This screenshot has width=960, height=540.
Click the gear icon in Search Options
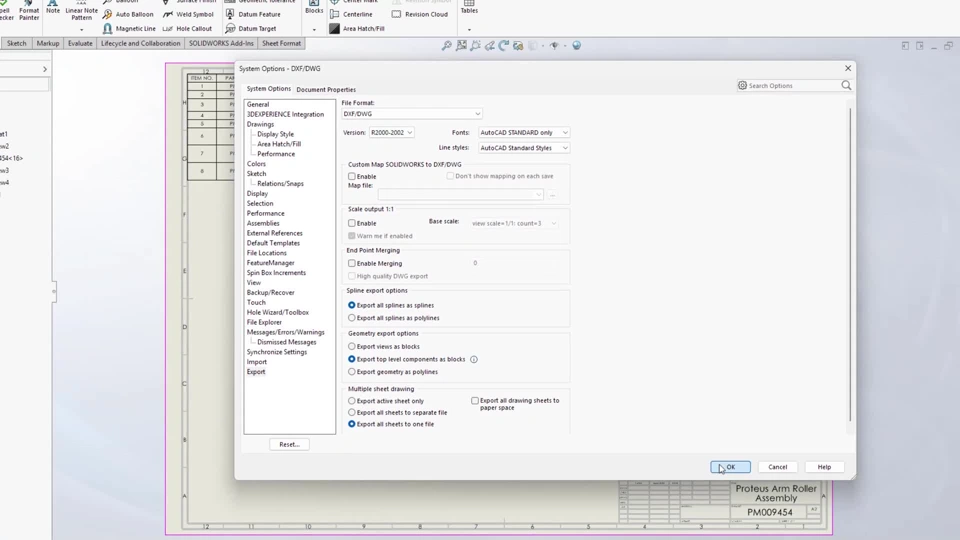coord(742,86)
